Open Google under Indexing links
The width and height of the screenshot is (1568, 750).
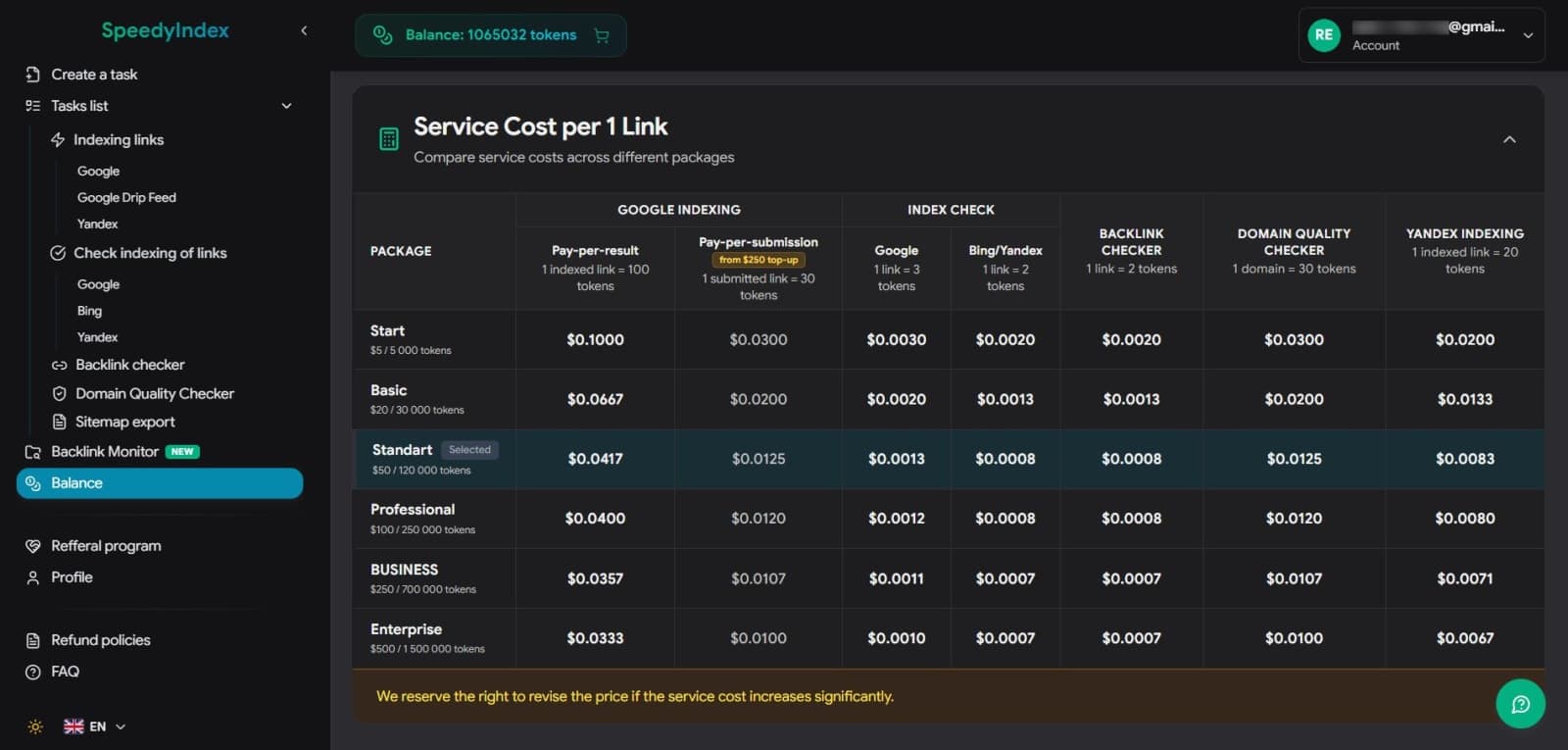tap(98, 172)
